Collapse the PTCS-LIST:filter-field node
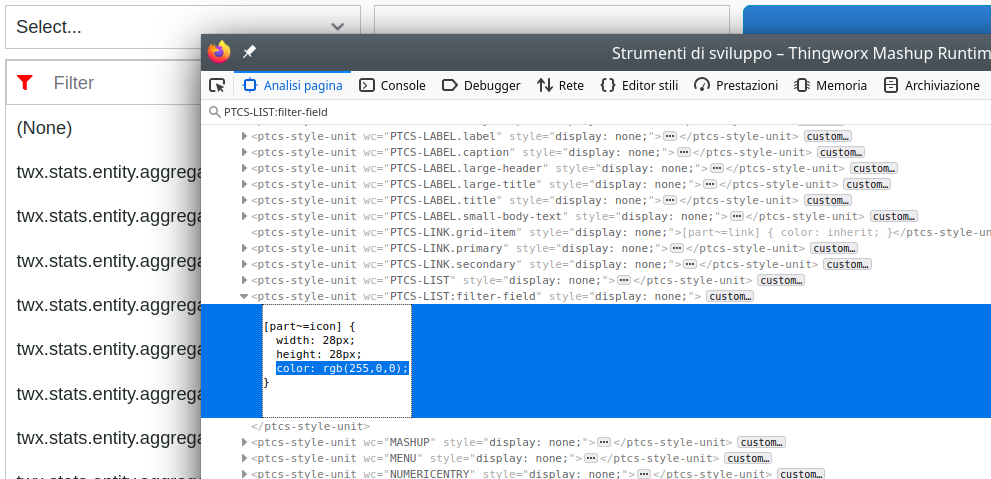 pos(244,296)
